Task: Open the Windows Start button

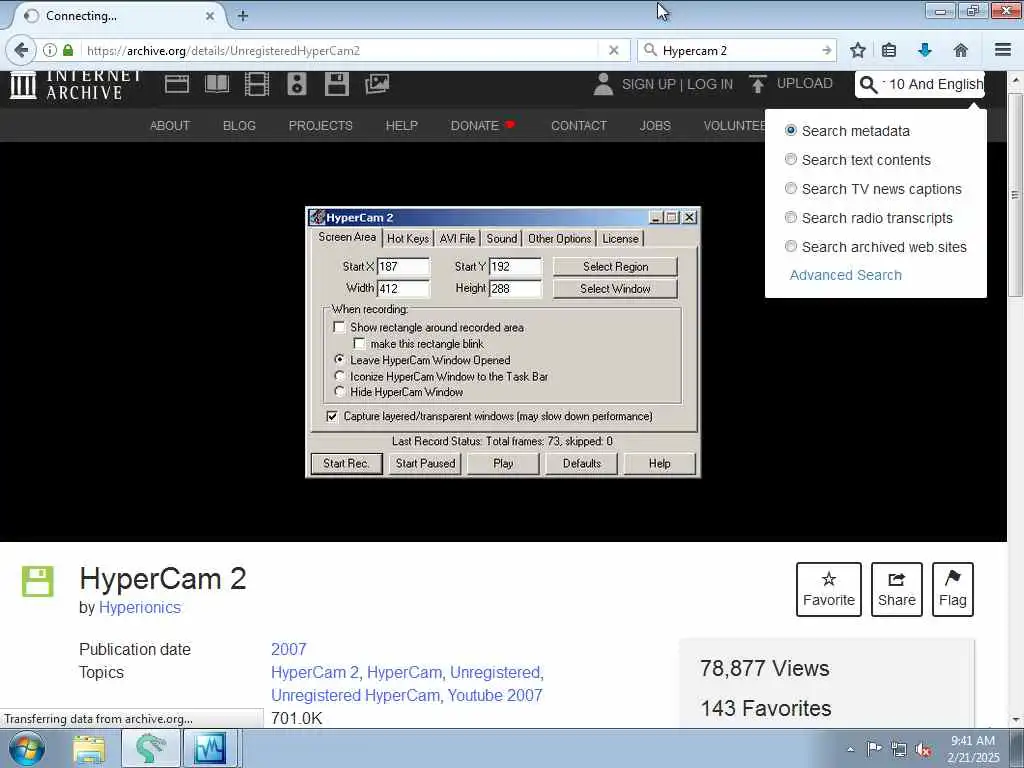Action: (x=27, y=749)
